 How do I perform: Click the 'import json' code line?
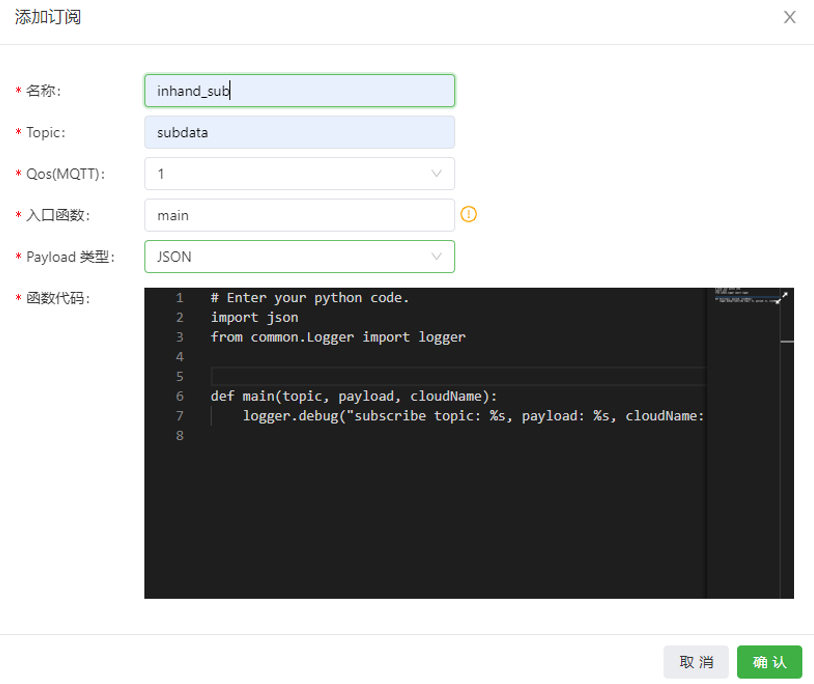point(254,318)
